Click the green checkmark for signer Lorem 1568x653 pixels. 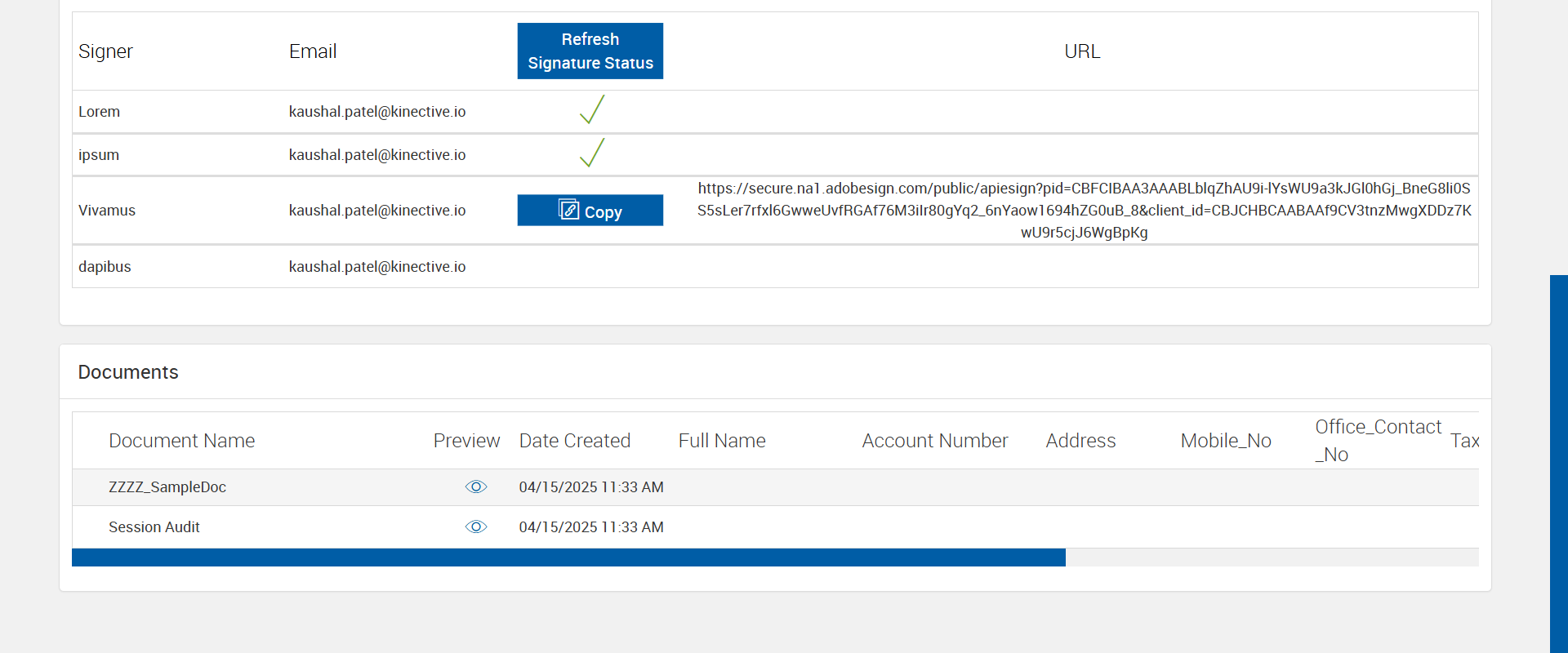point(591,110)
